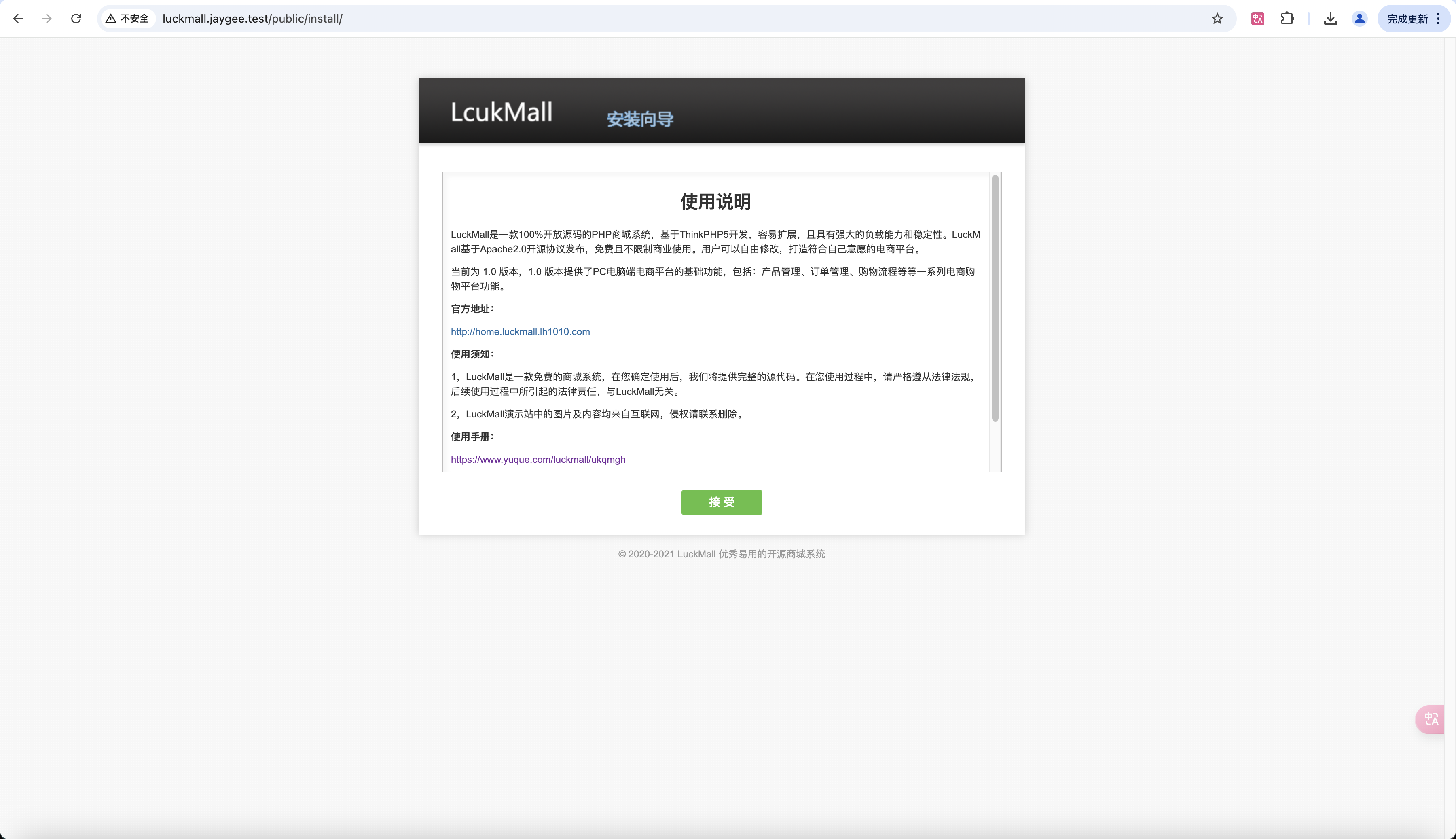1456x839 pixels.
Task: Open the browser extensions puzzle menu
Action: click(x=1288, y=19)
